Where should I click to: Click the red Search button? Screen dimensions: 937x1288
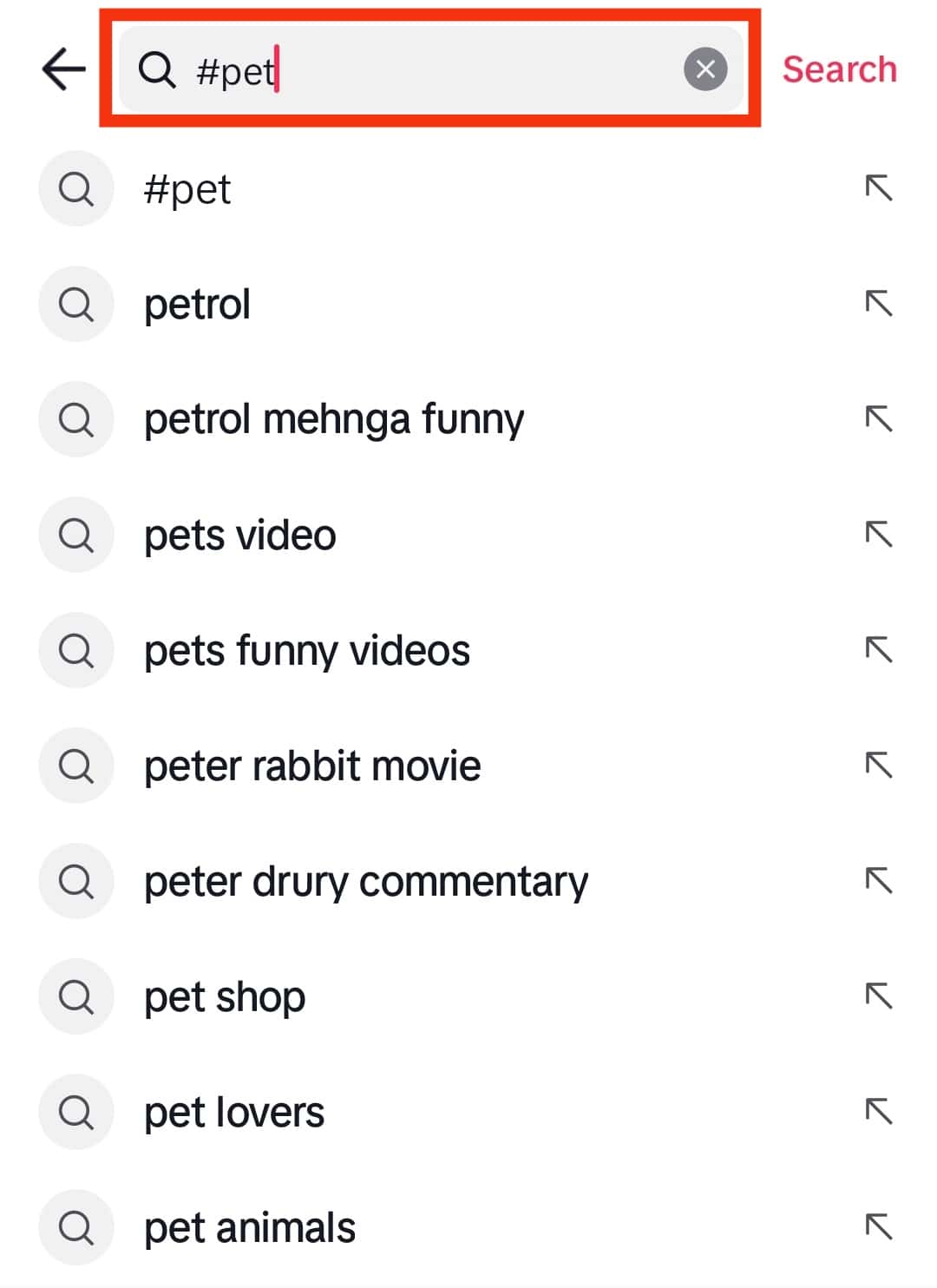pyautogui.click(x=839, y=69)
